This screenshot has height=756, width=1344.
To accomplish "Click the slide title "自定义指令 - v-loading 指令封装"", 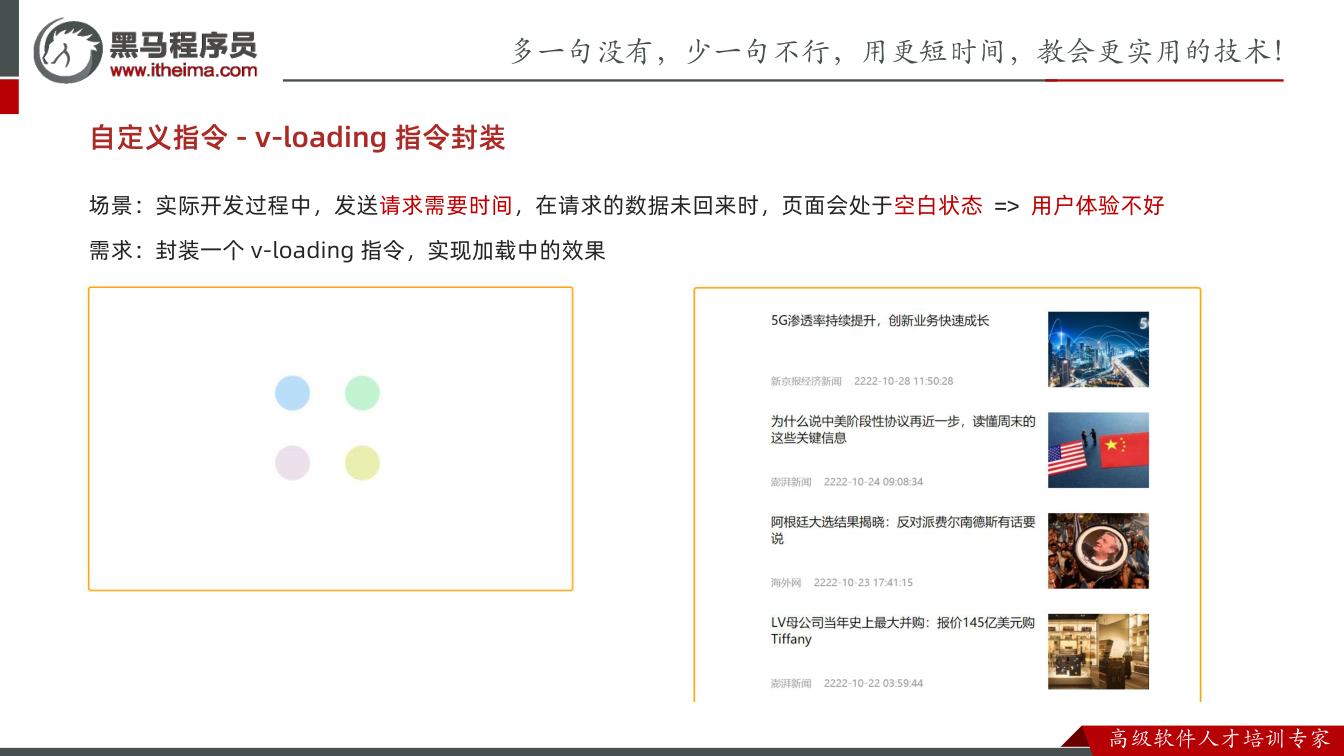I will tap(298, 138).
